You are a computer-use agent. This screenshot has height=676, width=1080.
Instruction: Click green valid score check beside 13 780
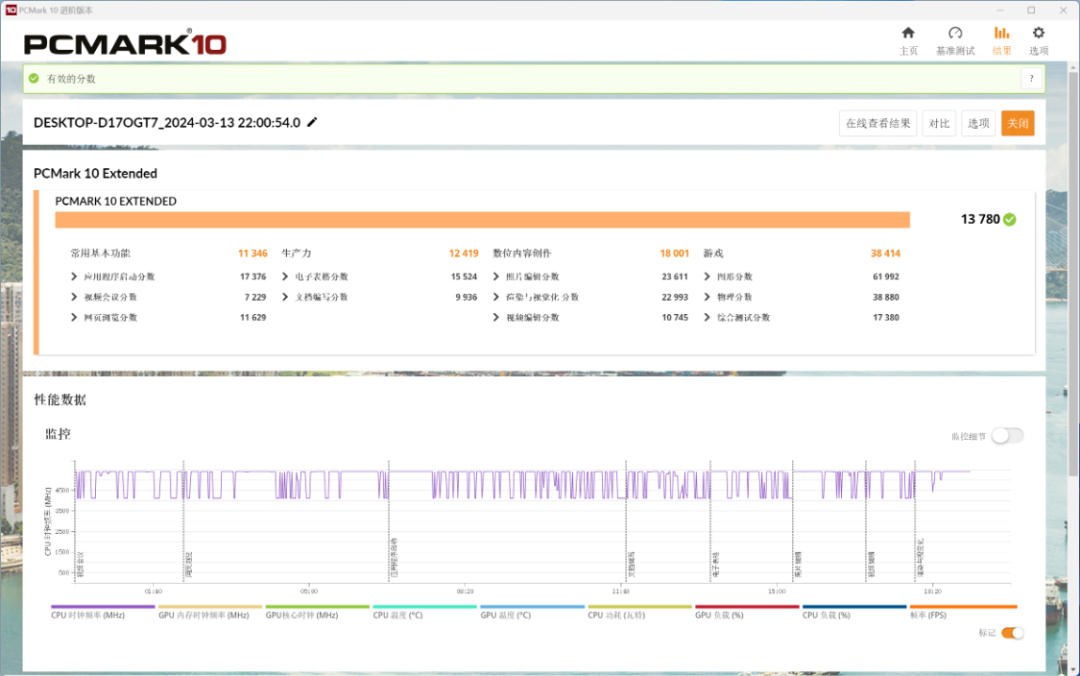1010,219
